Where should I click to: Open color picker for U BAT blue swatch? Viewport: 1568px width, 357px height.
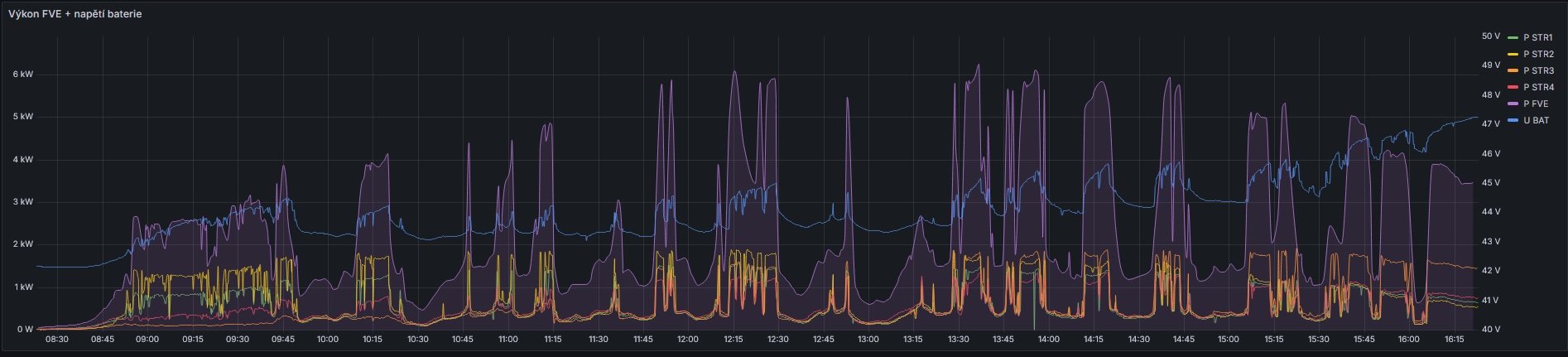[x=1513, y=121]
